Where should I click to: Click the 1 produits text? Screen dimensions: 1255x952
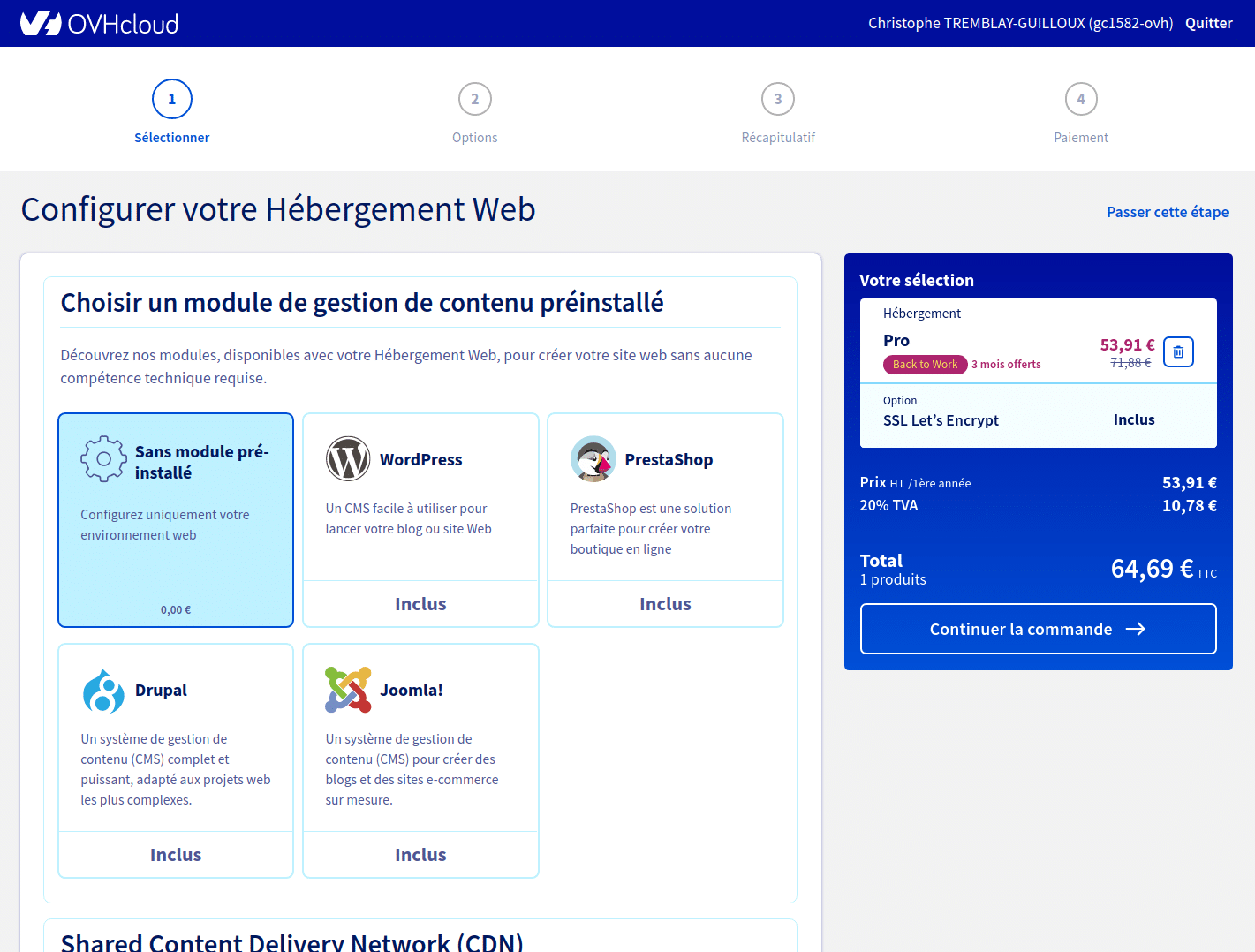point(893,579)
